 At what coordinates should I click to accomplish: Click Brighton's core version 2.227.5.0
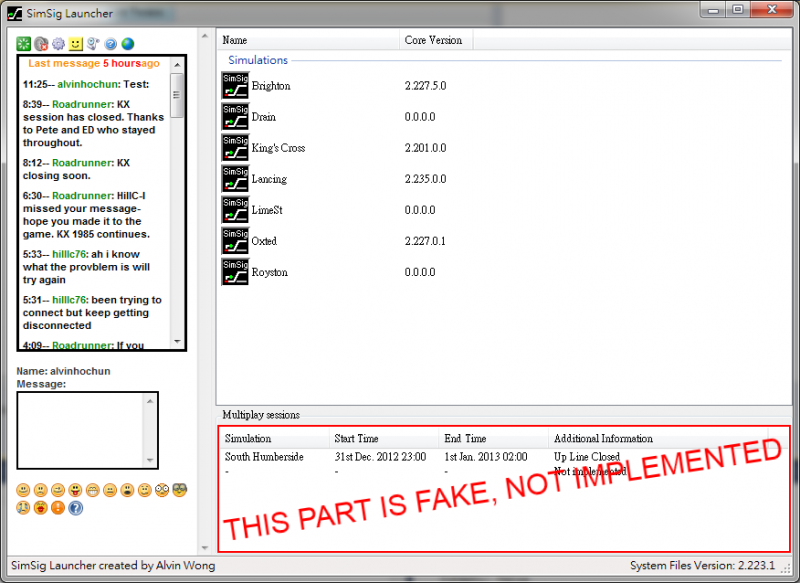[426, 86]
